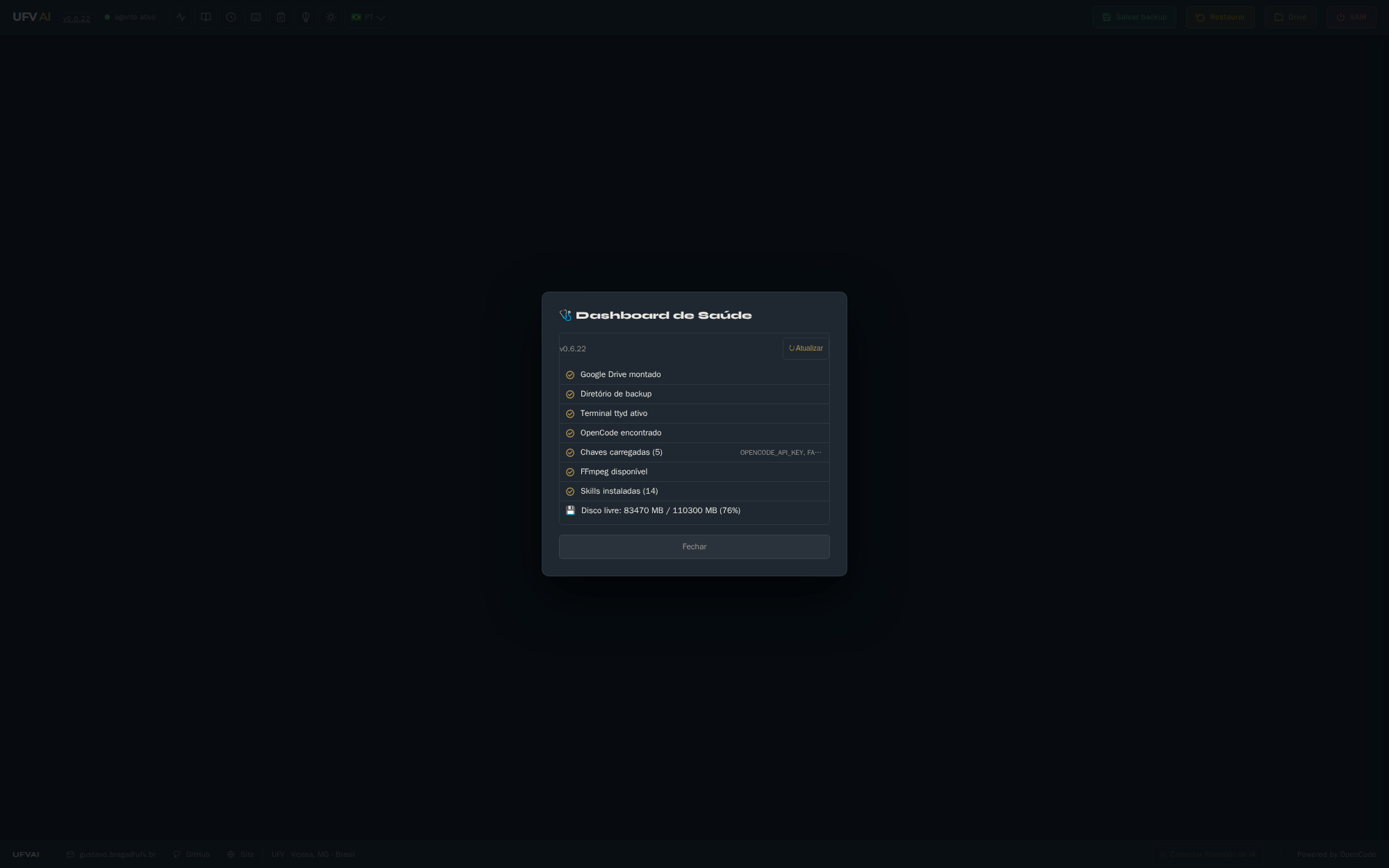Click the floppy disk icon beside Disco livre

point(570,510)
